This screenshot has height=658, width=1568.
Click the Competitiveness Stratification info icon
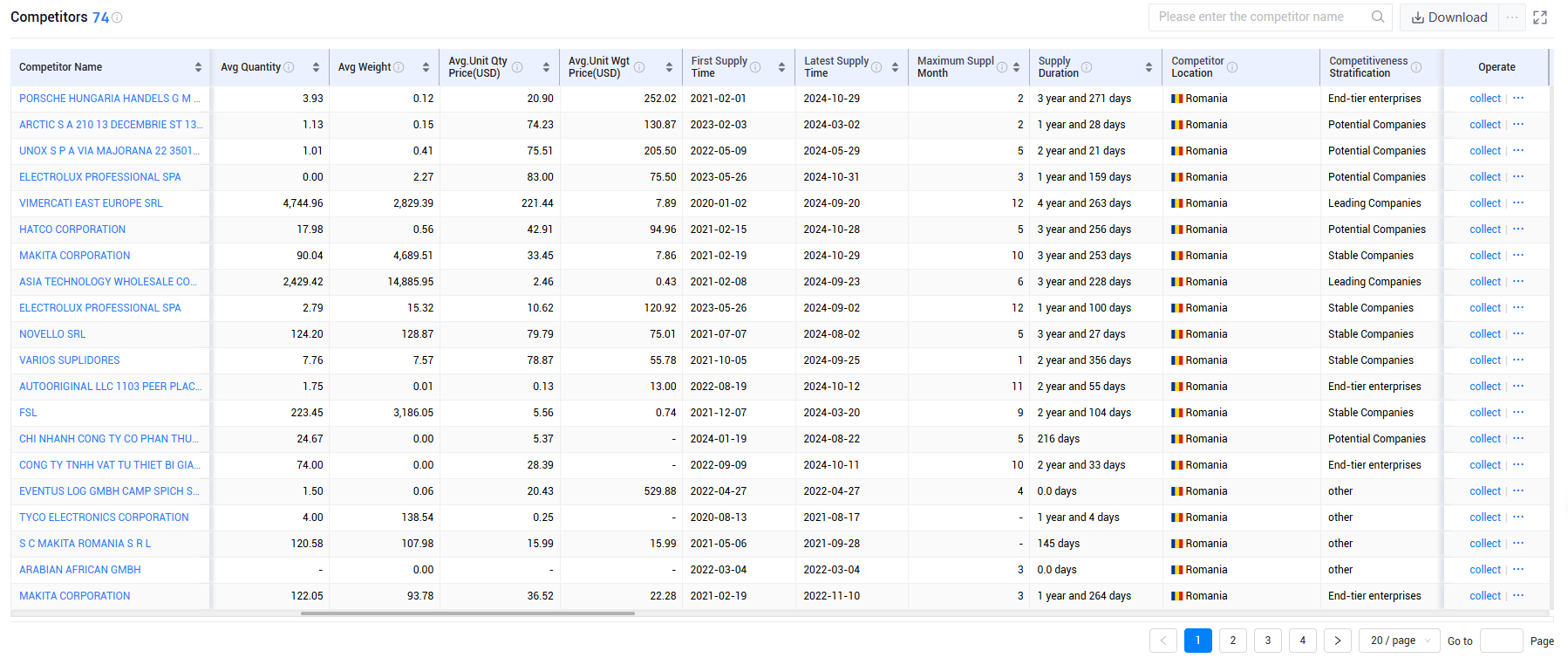(x=1416, y=67)
